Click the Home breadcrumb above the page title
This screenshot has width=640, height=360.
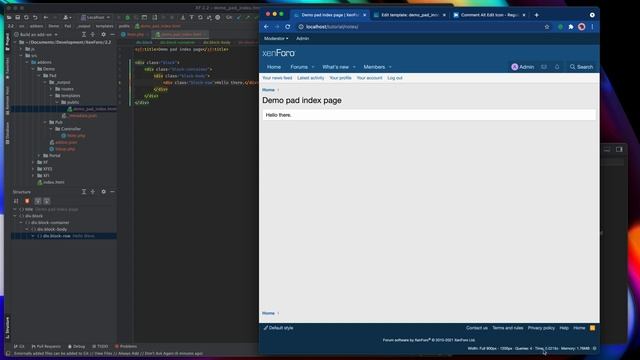tap(268, 90)
